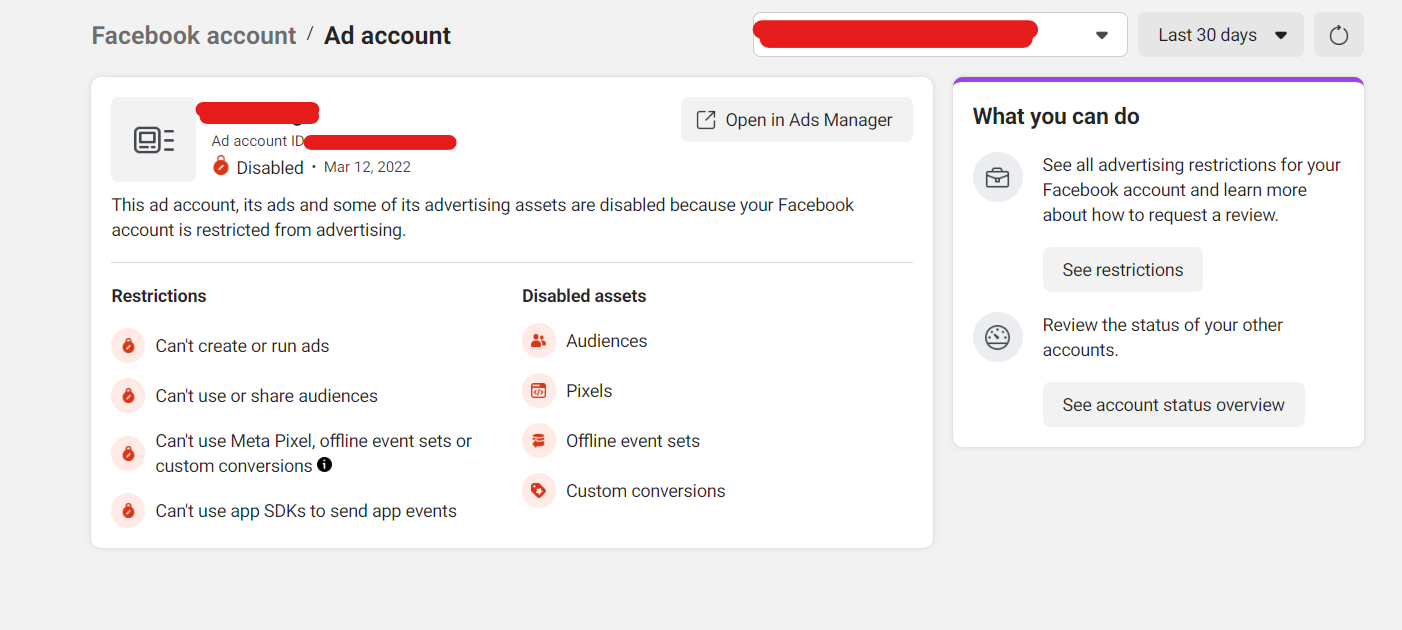
Task: Click the restriction icon for Can't create or run ads
Action: coord(128,346)
